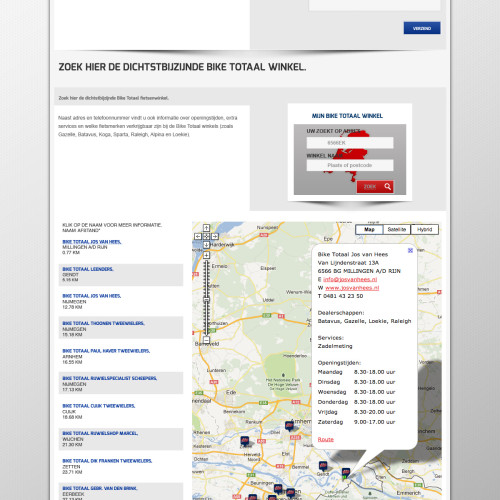This screenshot has width=500, height=500.
Task: Close the Jos van Hees info bubble
Action: [410, 250]
